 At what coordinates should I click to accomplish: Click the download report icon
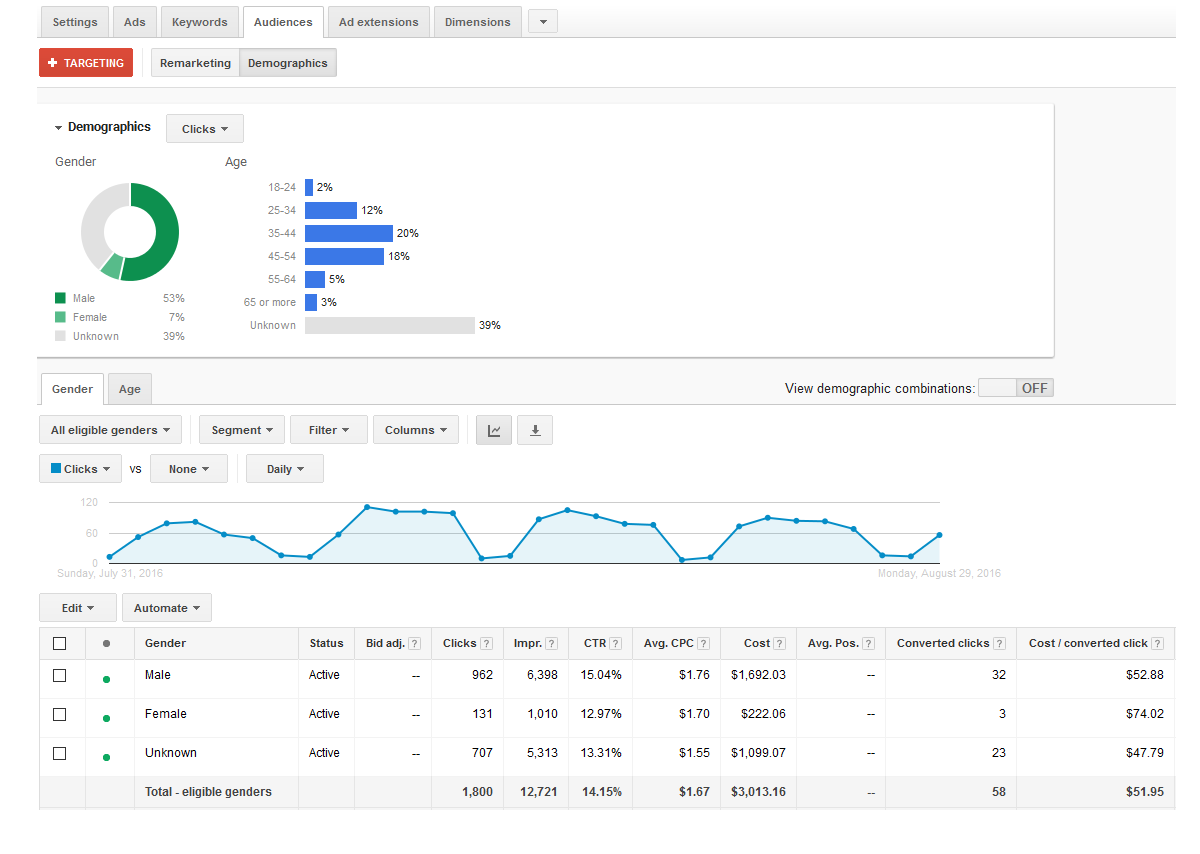(x=534, y=429)
